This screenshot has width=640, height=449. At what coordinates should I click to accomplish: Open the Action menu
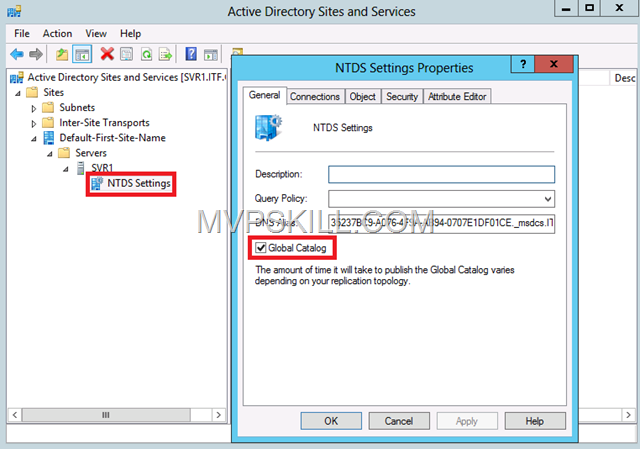pyautogui.click(x=57, y=33)
